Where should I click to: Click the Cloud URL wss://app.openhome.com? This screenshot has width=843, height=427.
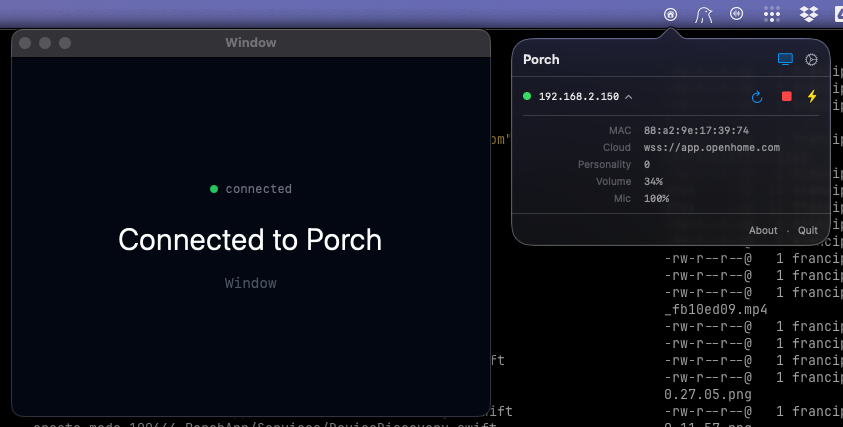712,147
